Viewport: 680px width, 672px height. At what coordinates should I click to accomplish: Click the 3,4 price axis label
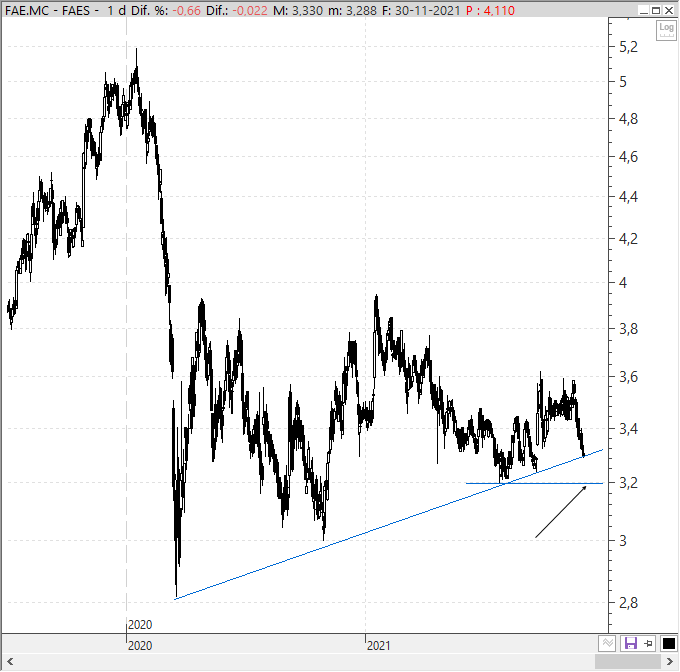628,428
